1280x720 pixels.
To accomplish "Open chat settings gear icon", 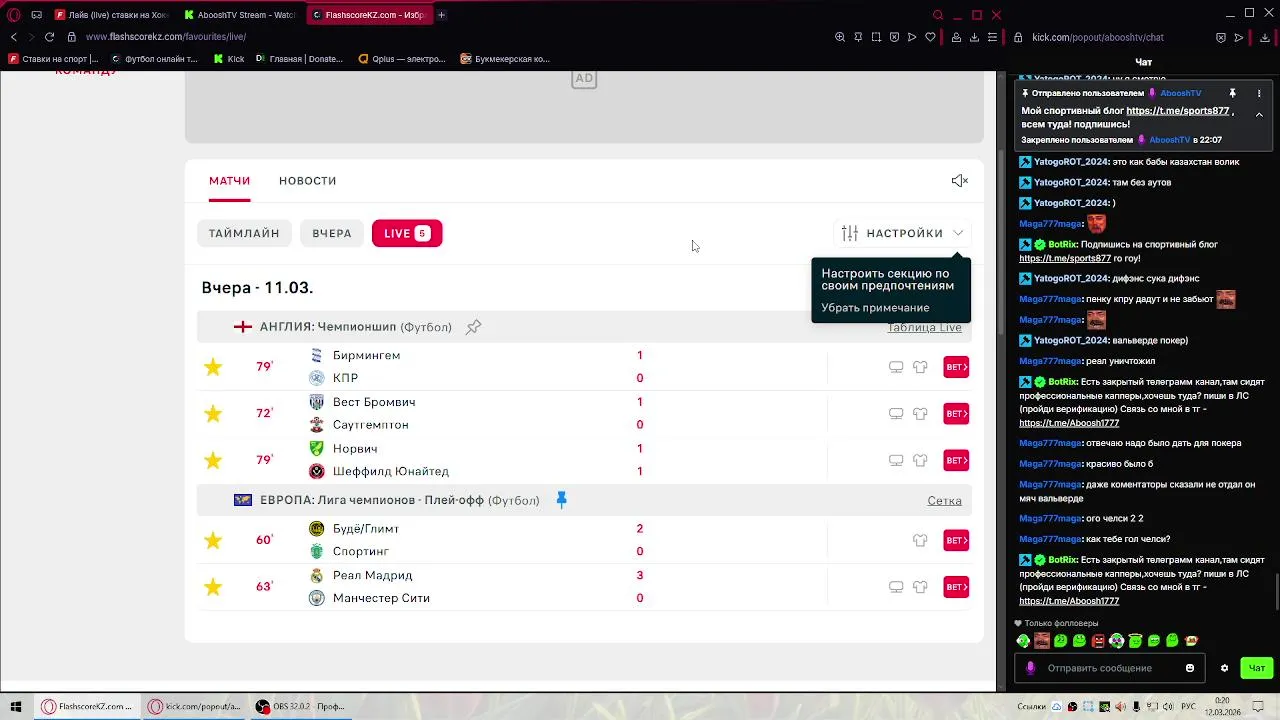I will (1224, 668).
